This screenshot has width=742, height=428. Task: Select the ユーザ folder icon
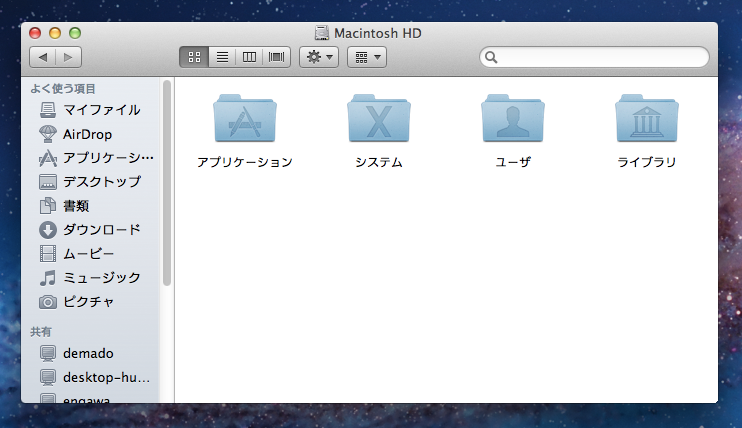click(513, 118)
